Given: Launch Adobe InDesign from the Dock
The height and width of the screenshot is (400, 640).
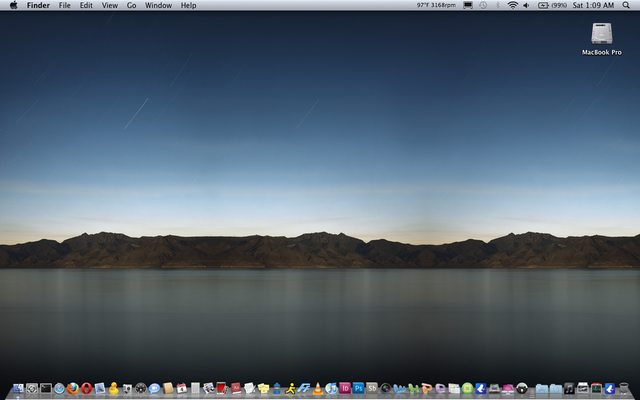Looking at the screenshot, I should click(x=345, y=388).
